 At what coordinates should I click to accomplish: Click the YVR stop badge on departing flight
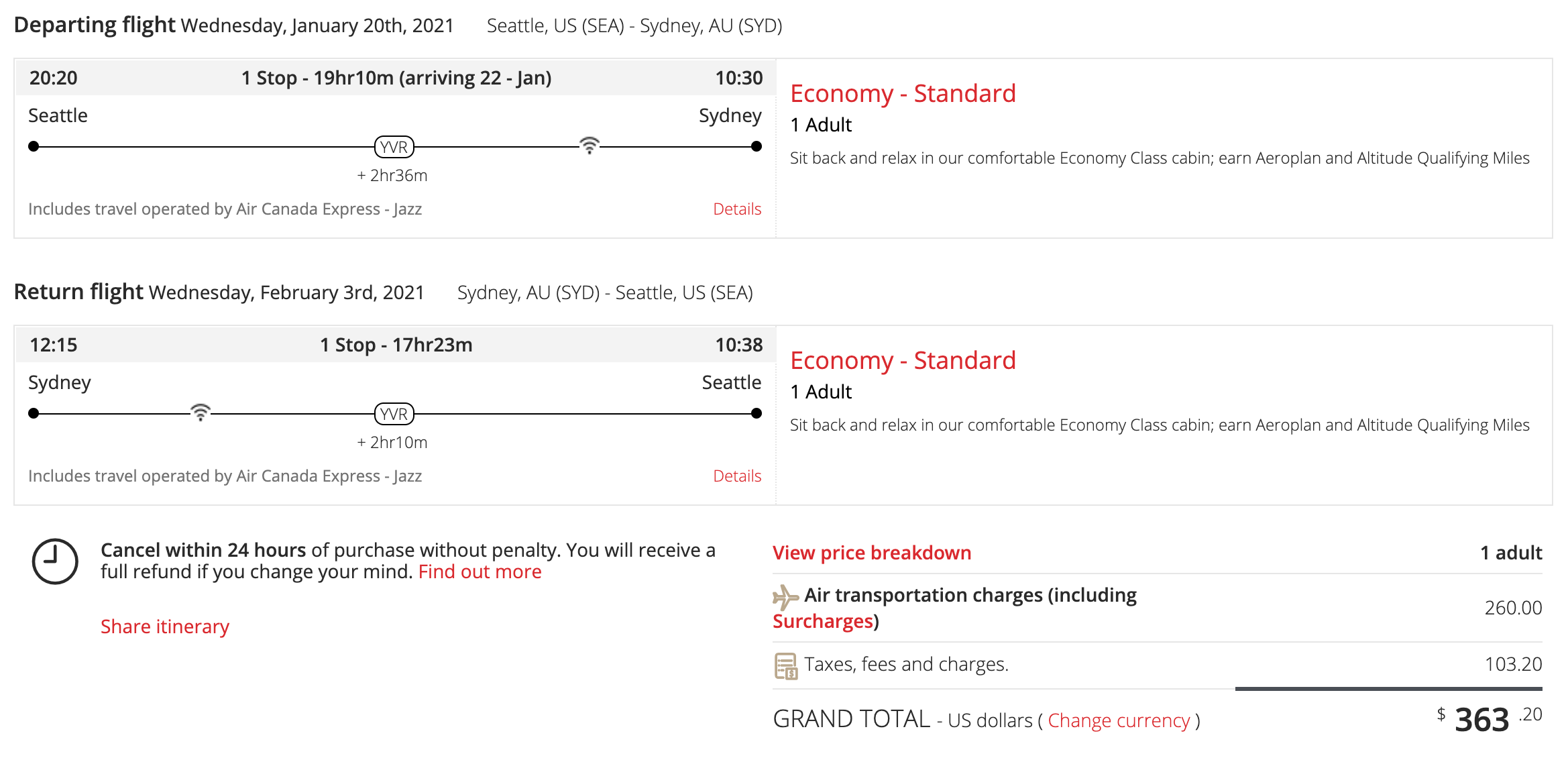click(x=394, y=147)
